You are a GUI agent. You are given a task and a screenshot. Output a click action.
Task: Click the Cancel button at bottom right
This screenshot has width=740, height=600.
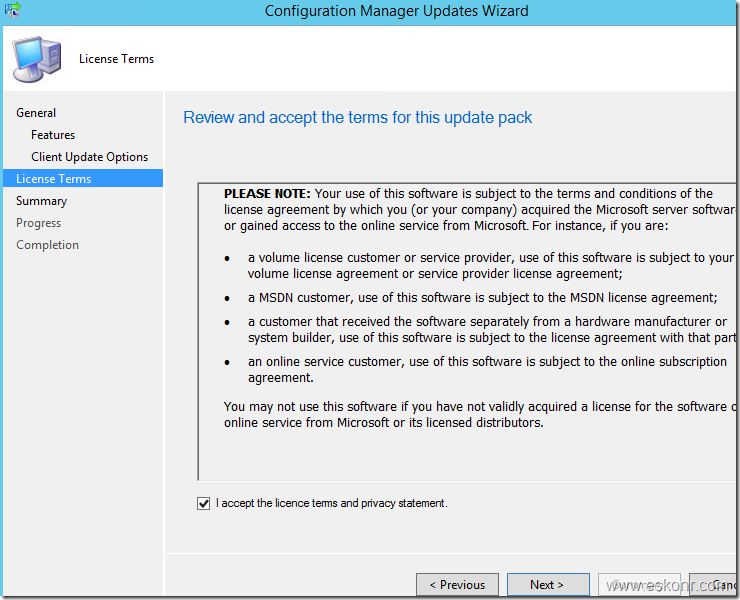pos(718,585)
